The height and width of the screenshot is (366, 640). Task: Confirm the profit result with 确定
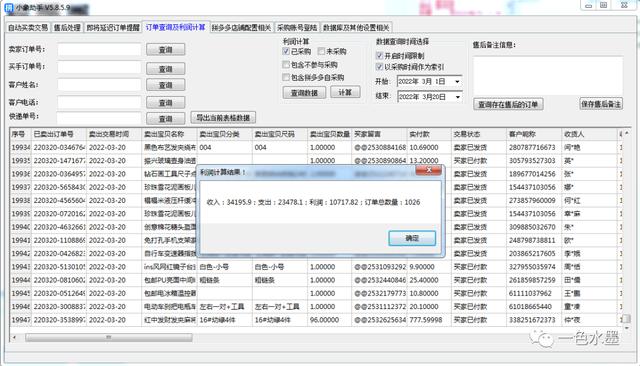(412, 238)
